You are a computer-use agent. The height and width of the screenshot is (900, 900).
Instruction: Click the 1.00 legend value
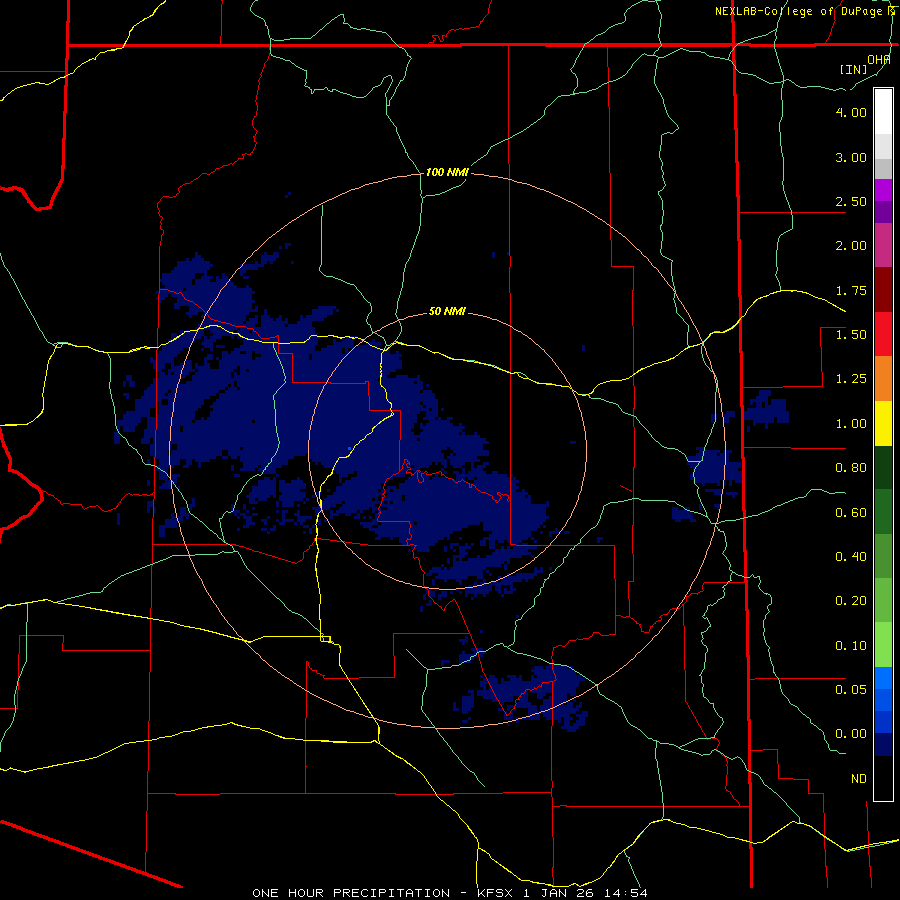tap(851, 424)
